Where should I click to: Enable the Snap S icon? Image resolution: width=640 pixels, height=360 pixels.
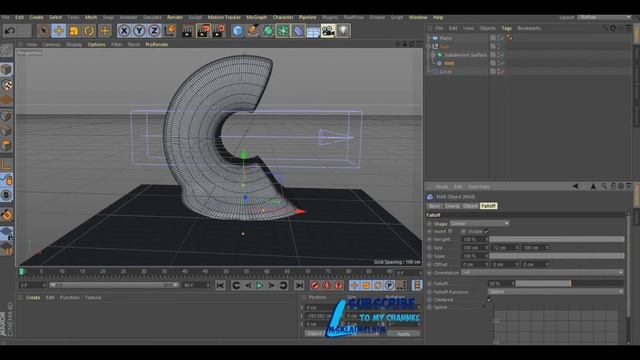click(x=6, y=195)
